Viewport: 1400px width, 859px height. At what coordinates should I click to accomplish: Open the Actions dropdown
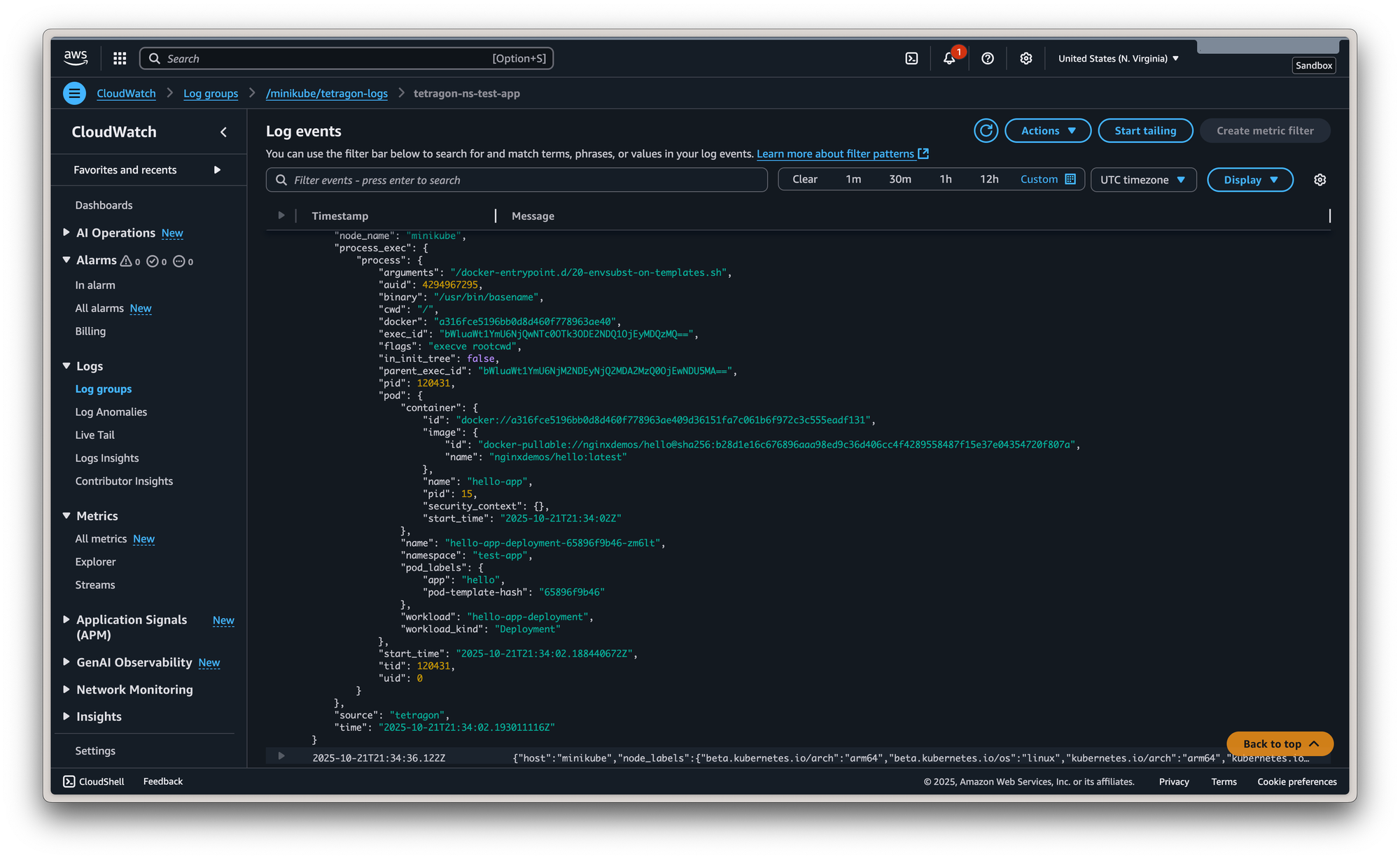tap(1048, 130)
